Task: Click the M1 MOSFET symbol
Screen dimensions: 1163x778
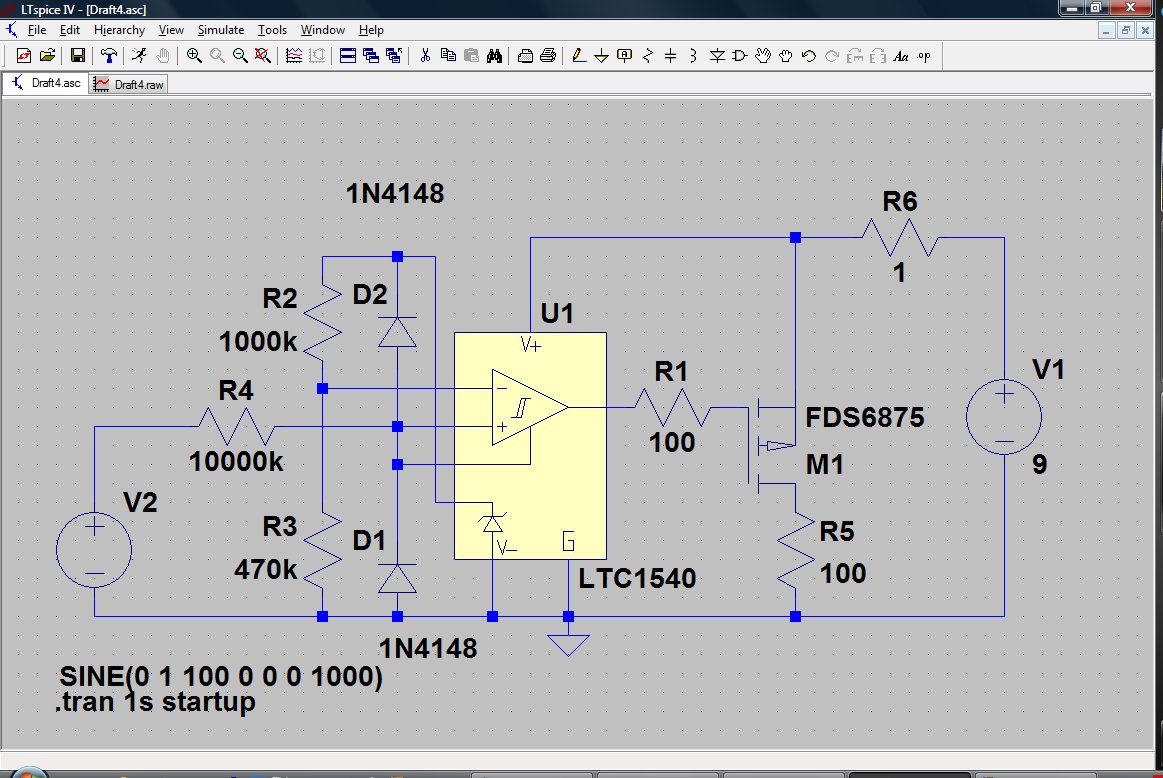Action: [771, 445]
